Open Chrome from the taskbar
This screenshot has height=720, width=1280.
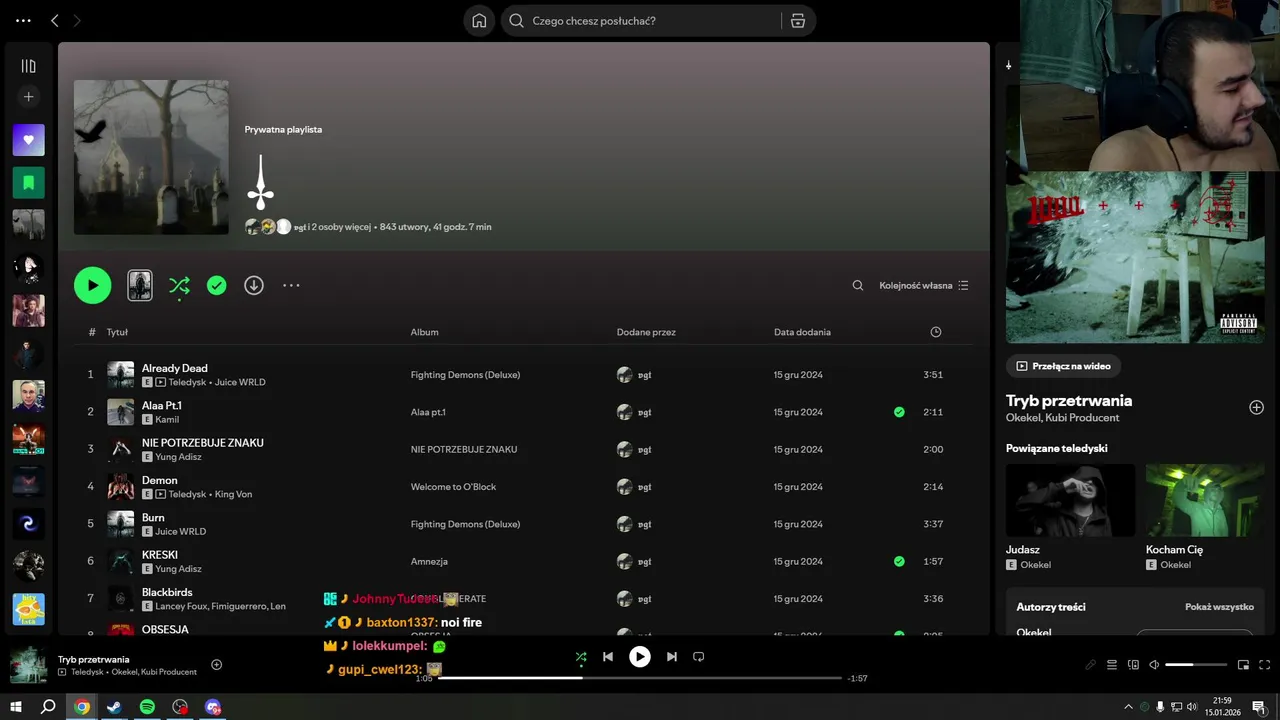click(x=82, y=707)
